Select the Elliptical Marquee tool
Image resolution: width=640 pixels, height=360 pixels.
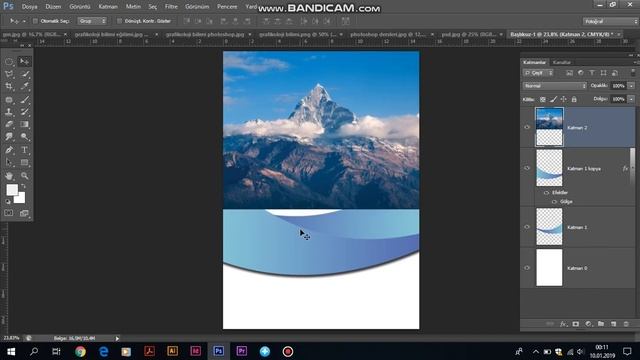[9, 62]
